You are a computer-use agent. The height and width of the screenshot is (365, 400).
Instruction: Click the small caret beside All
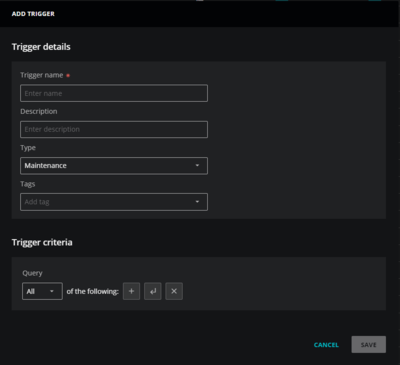point(52,291)
